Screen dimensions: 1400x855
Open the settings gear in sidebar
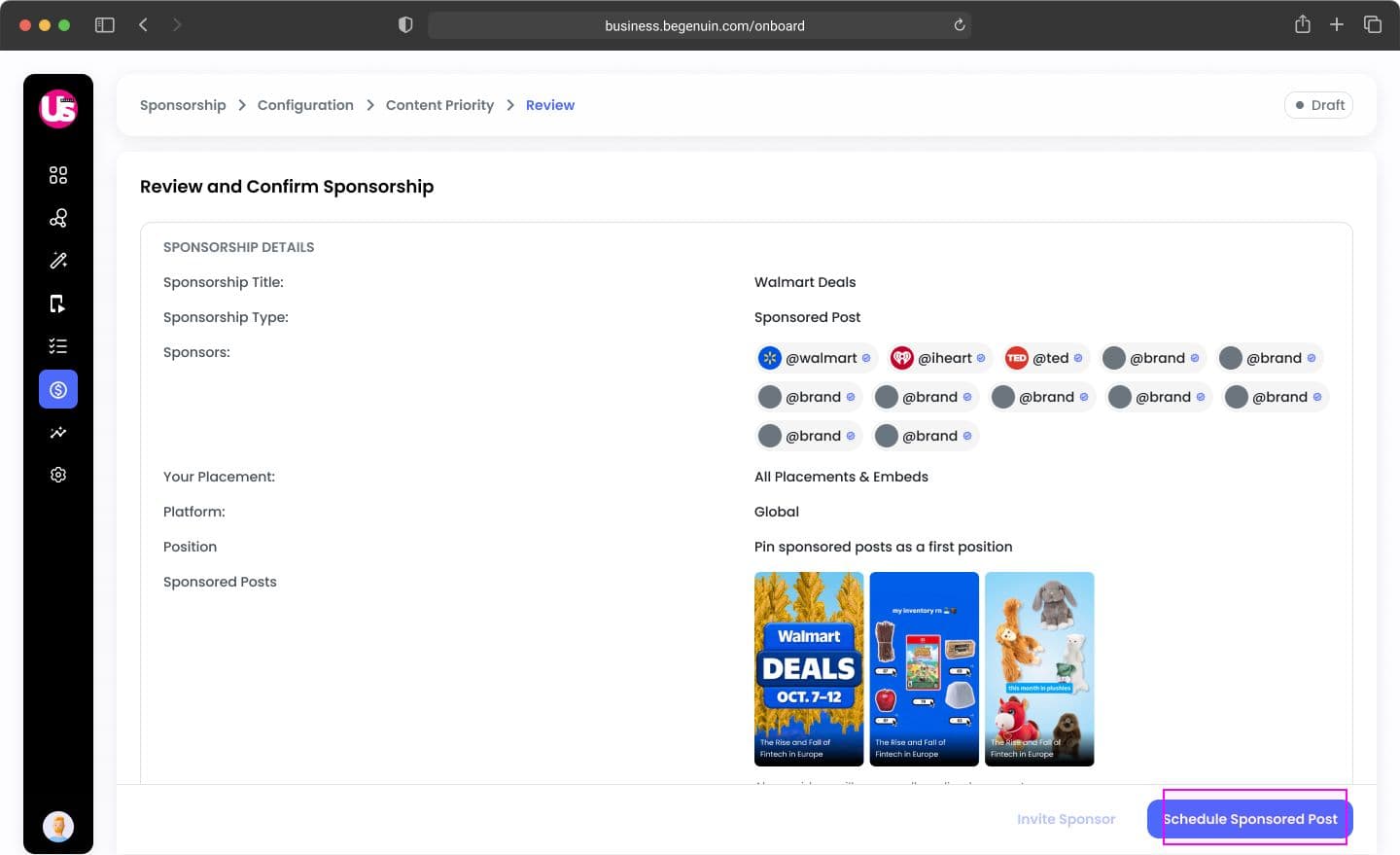tap(58, 475)
